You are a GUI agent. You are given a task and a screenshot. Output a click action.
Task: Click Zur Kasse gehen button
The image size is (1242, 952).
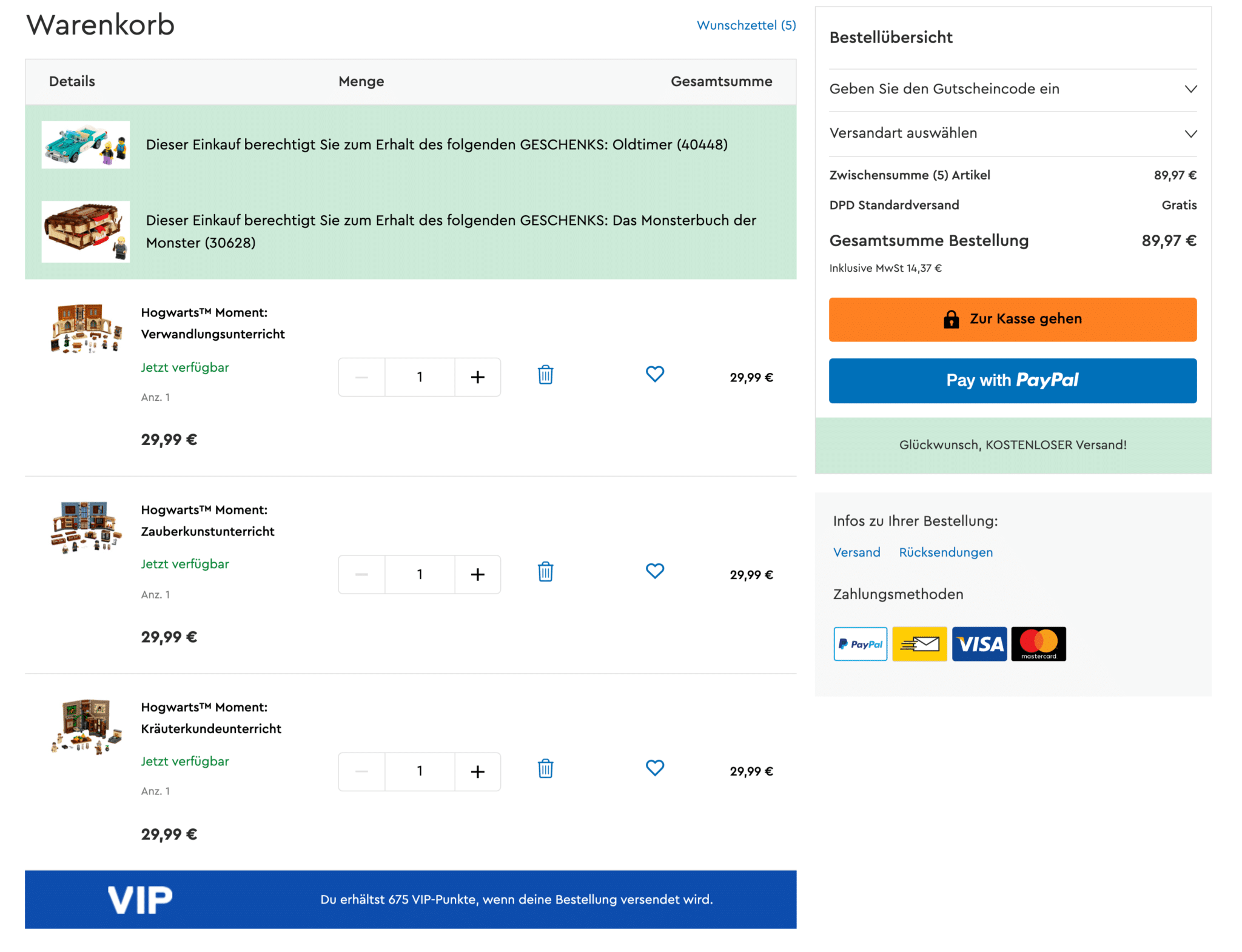coord(1013,320)
